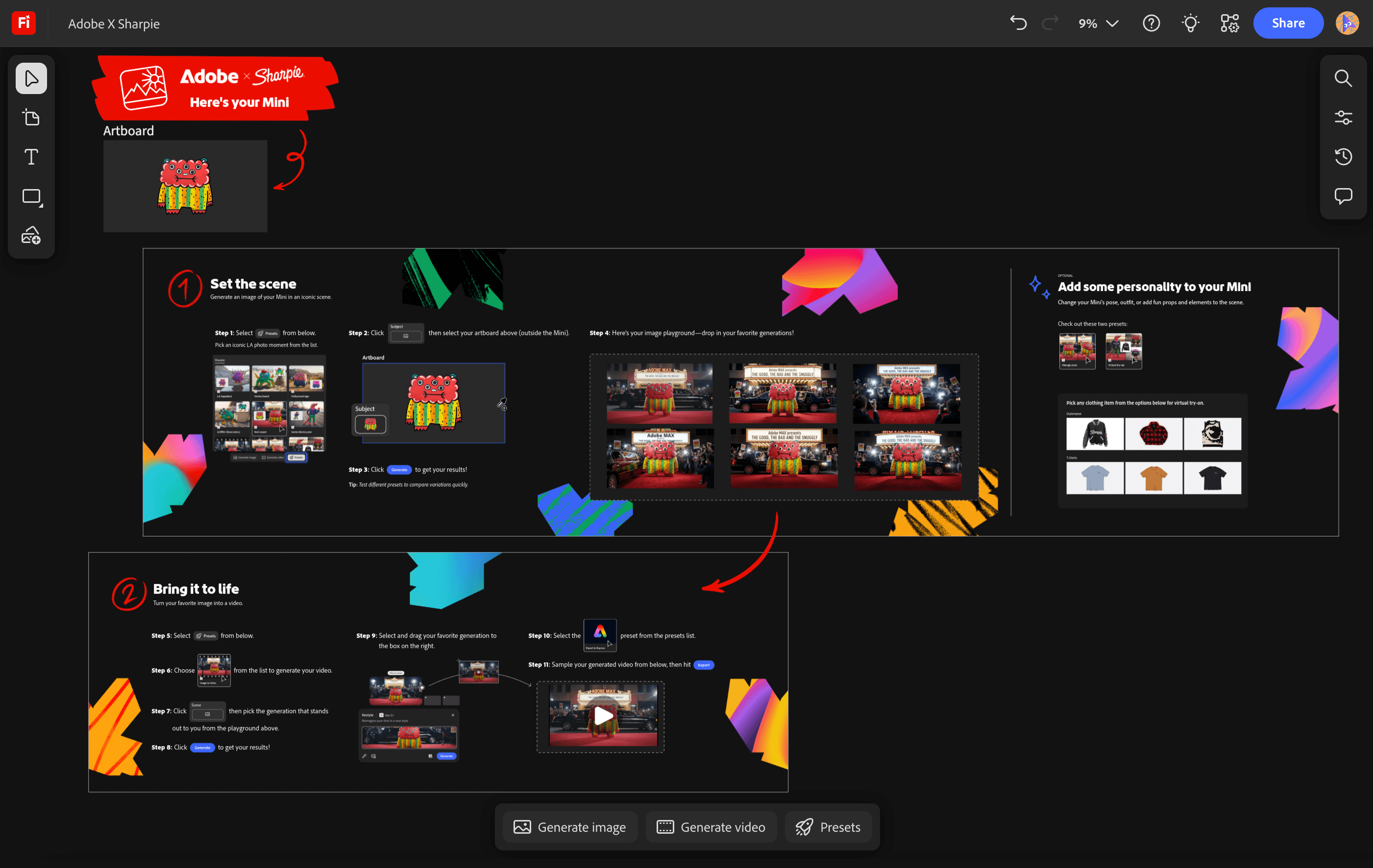Click the Share button

1287,24
